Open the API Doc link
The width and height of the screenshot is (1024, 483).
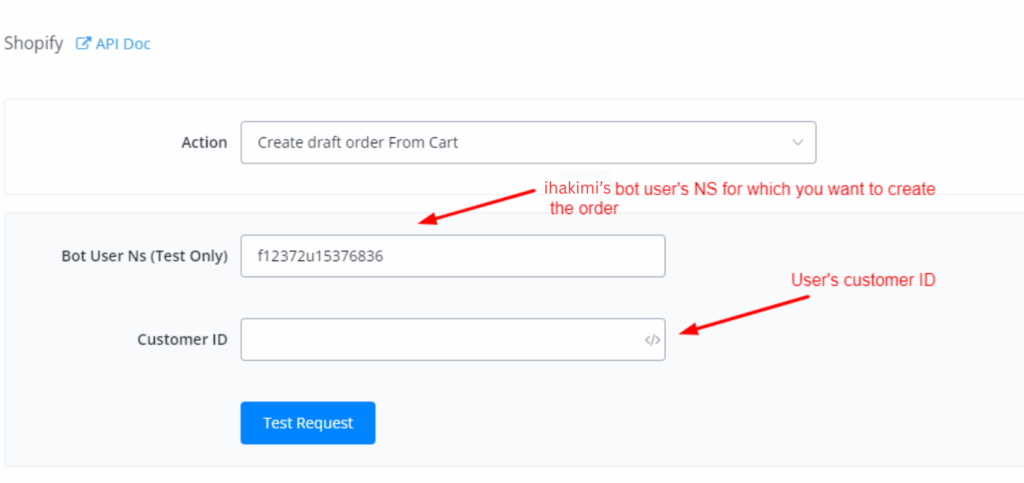(122, 44)
